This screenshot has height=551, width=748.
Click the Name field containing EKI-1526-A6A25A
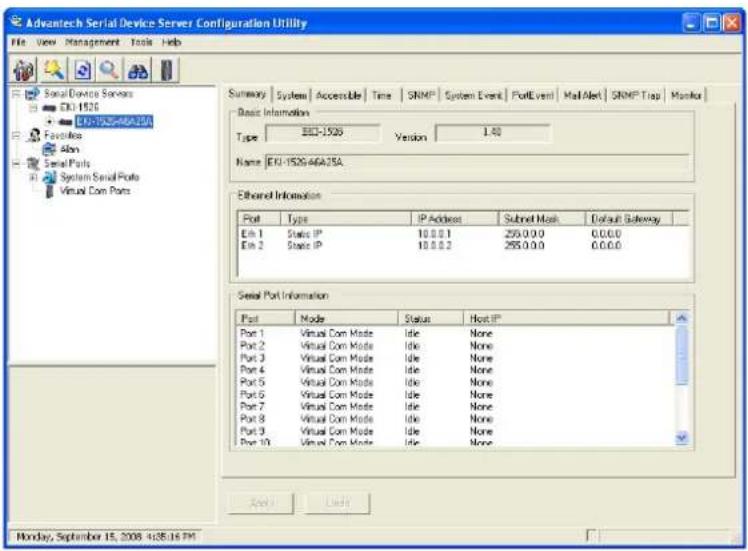[x=477, y=162]
